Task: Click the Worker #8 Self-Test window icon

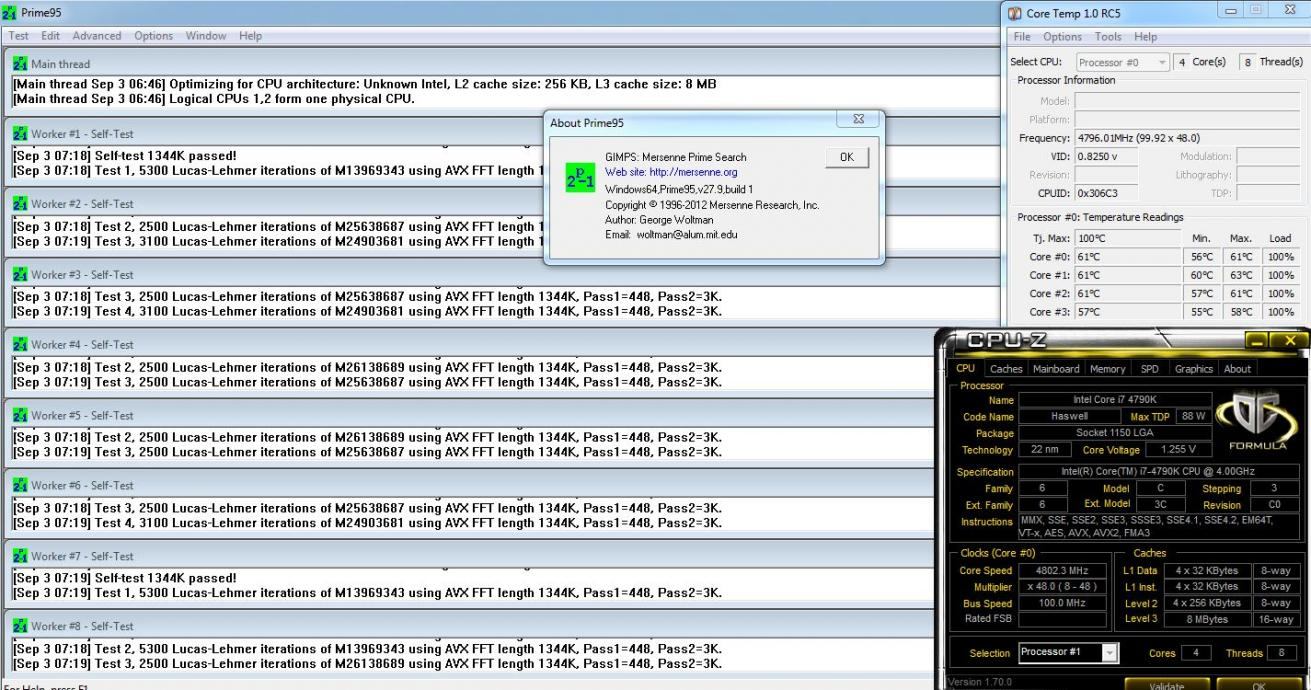Action: [x=20, y=626]
